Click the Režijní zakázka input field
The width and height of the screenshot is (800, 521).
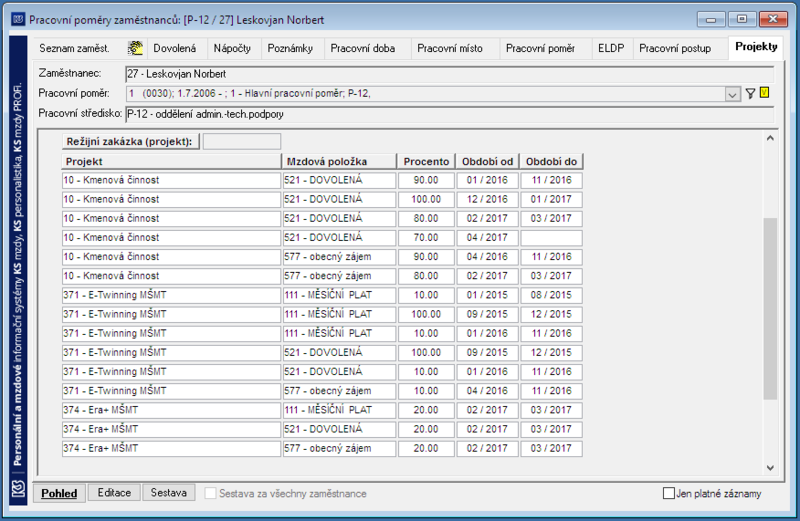pyautogui.click(x=242, y=141)
